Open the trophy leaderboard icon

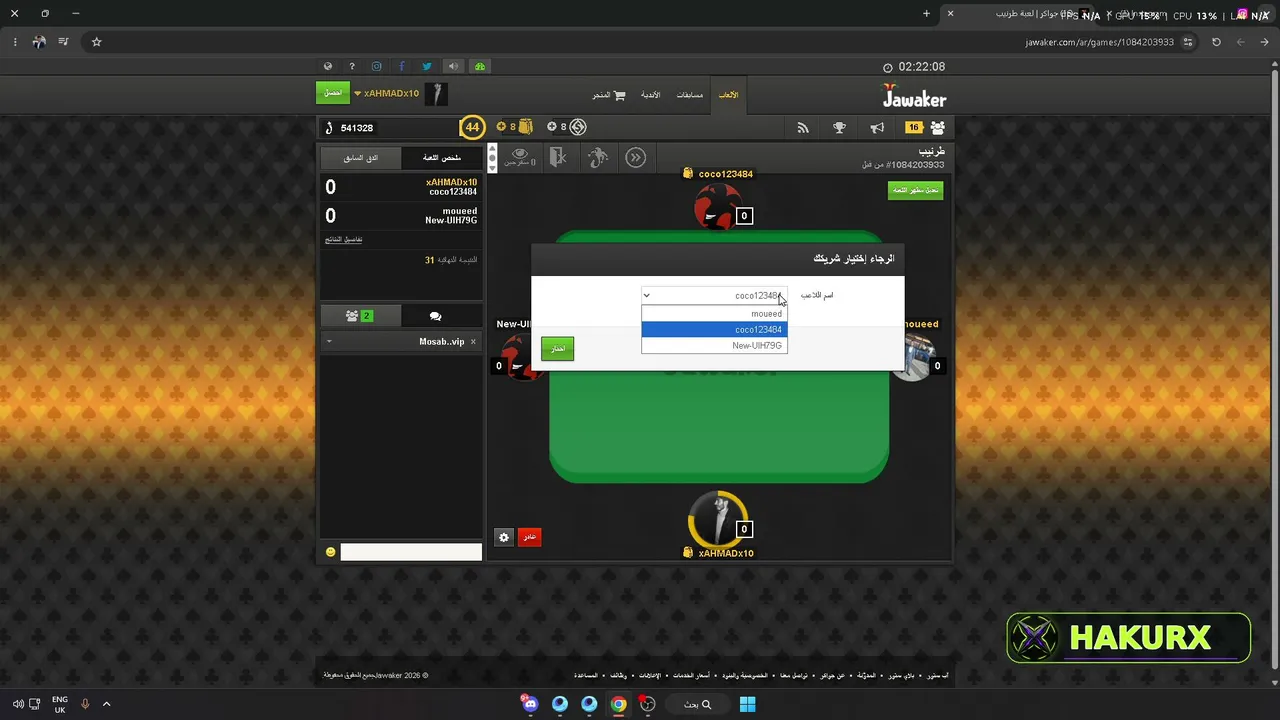coord(840,128)
